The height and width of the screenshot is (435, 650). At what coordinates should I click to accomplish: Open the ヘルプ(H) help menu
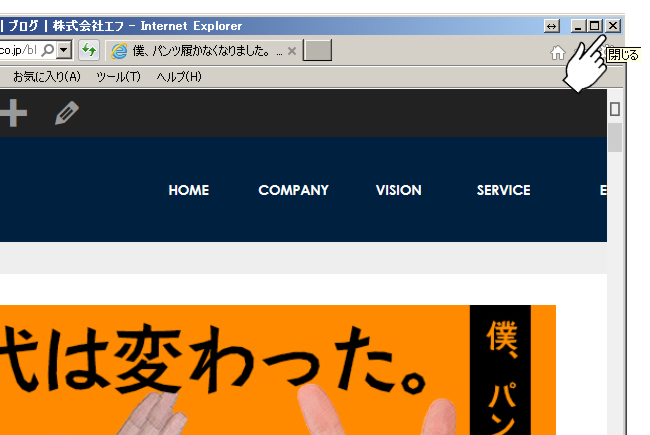(x=178, y=77)
